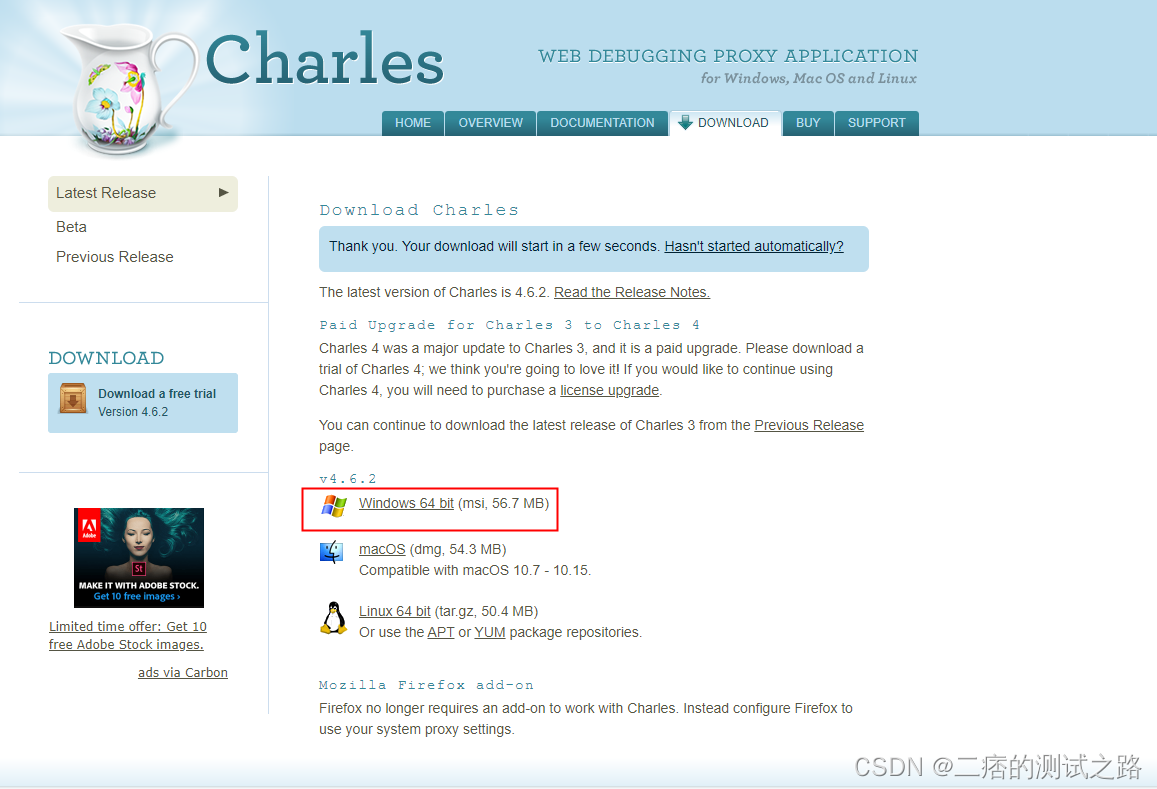Go to the SUPPORT page

click(877, 122)
